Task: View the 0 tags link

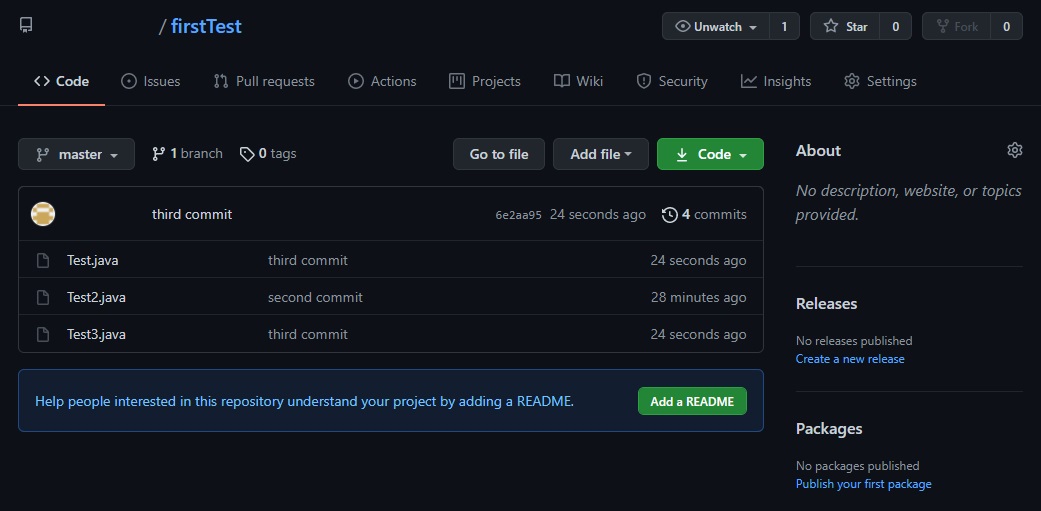Action: click(x=268, y=153)
